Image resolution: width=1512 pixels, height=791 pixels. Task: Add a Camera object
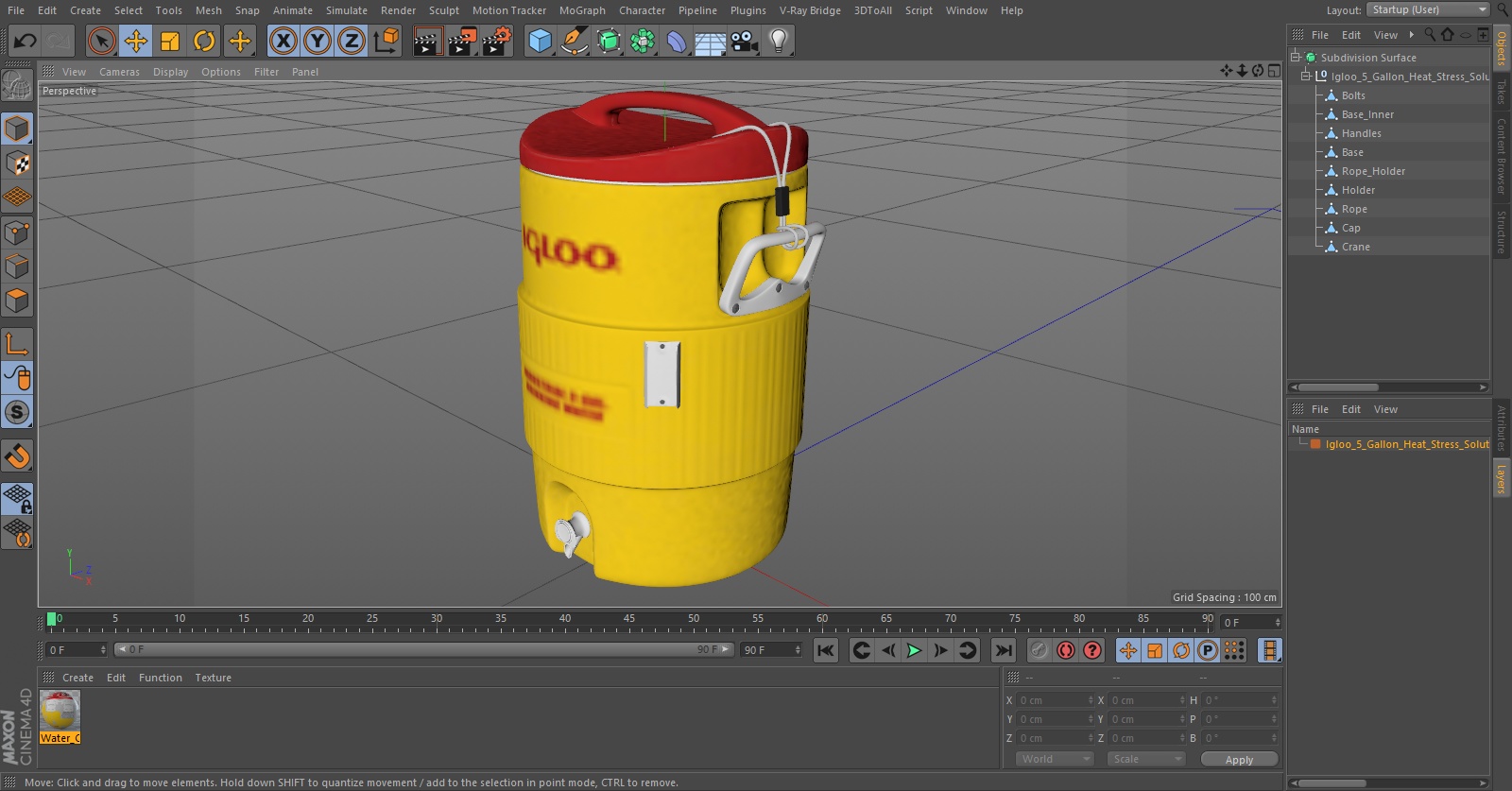click(x=745, y=41)
